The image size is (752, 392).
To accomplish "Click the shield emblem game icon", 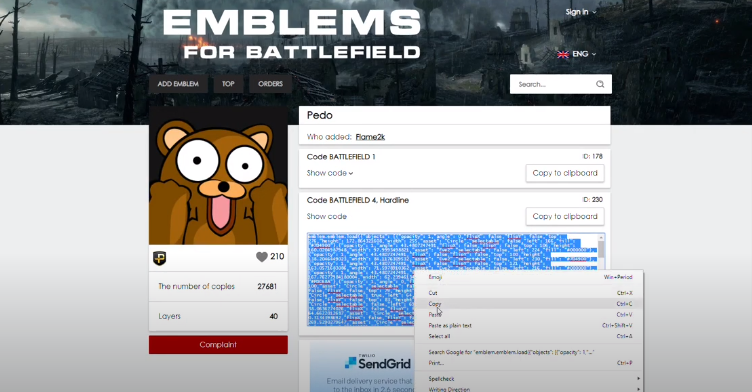I will [159, 258].
